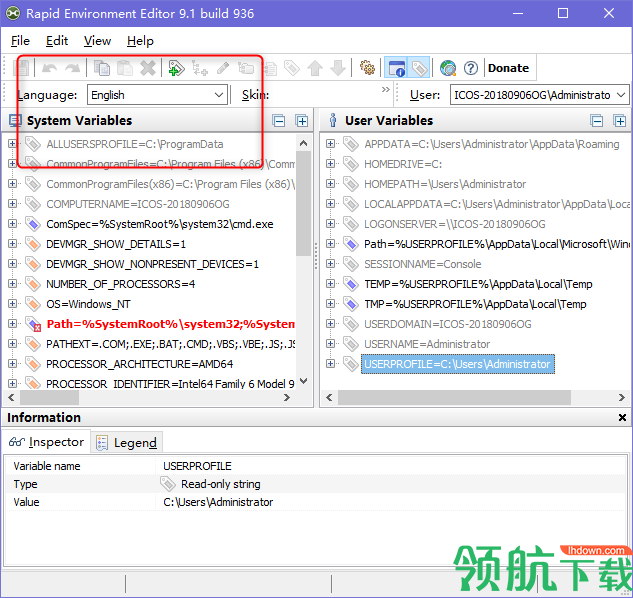Screen dimensions: 633x598
Task: Click the Undo arrow icon
Action: click(x=50, y=68)
